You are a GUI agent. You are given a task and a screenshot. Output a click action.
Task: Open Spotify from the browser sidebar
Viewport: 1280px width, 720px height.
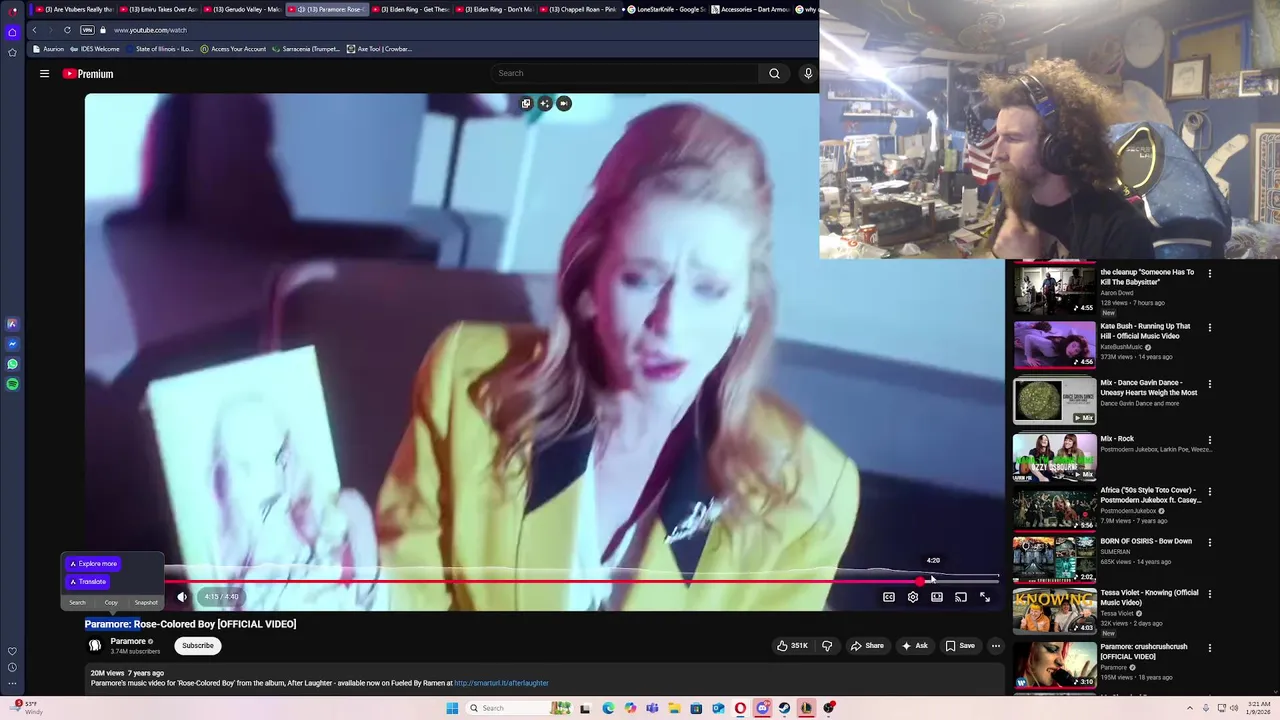(12, 384)
